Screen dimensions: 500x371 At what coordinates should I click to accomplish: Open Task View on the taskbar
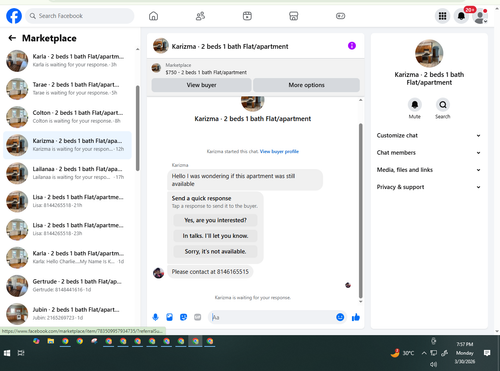[x=21, y=353]
